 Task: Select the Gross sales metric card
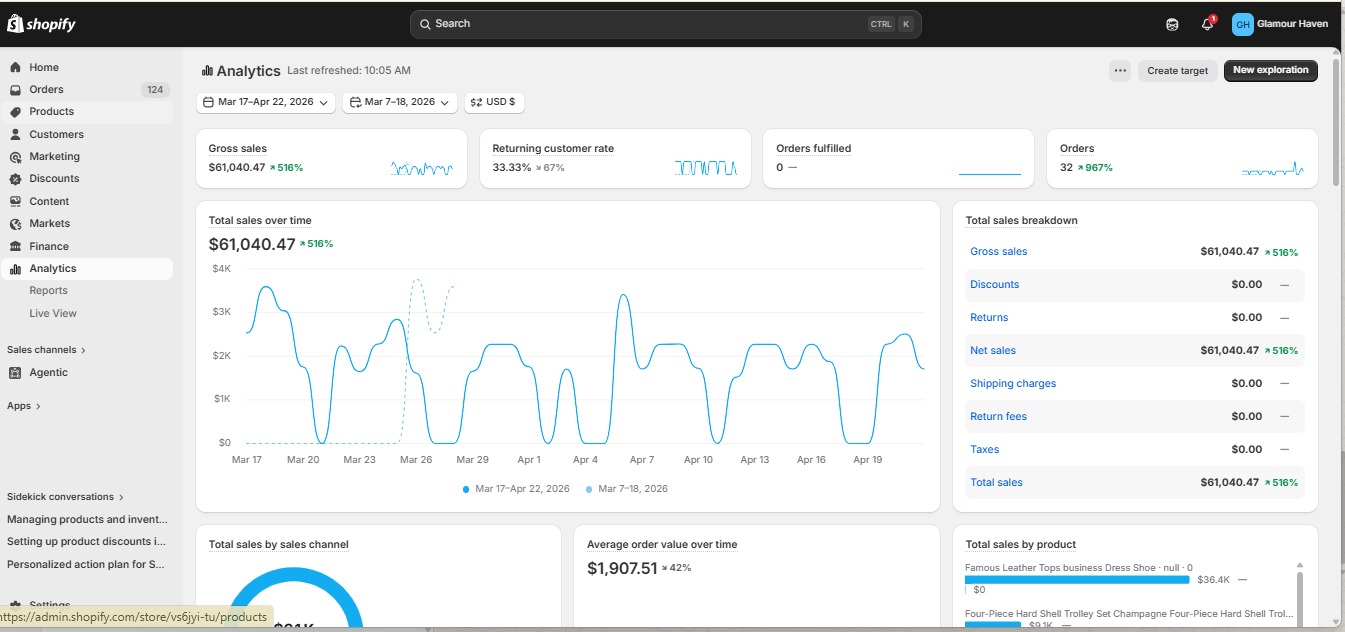[x=331, y=158]
